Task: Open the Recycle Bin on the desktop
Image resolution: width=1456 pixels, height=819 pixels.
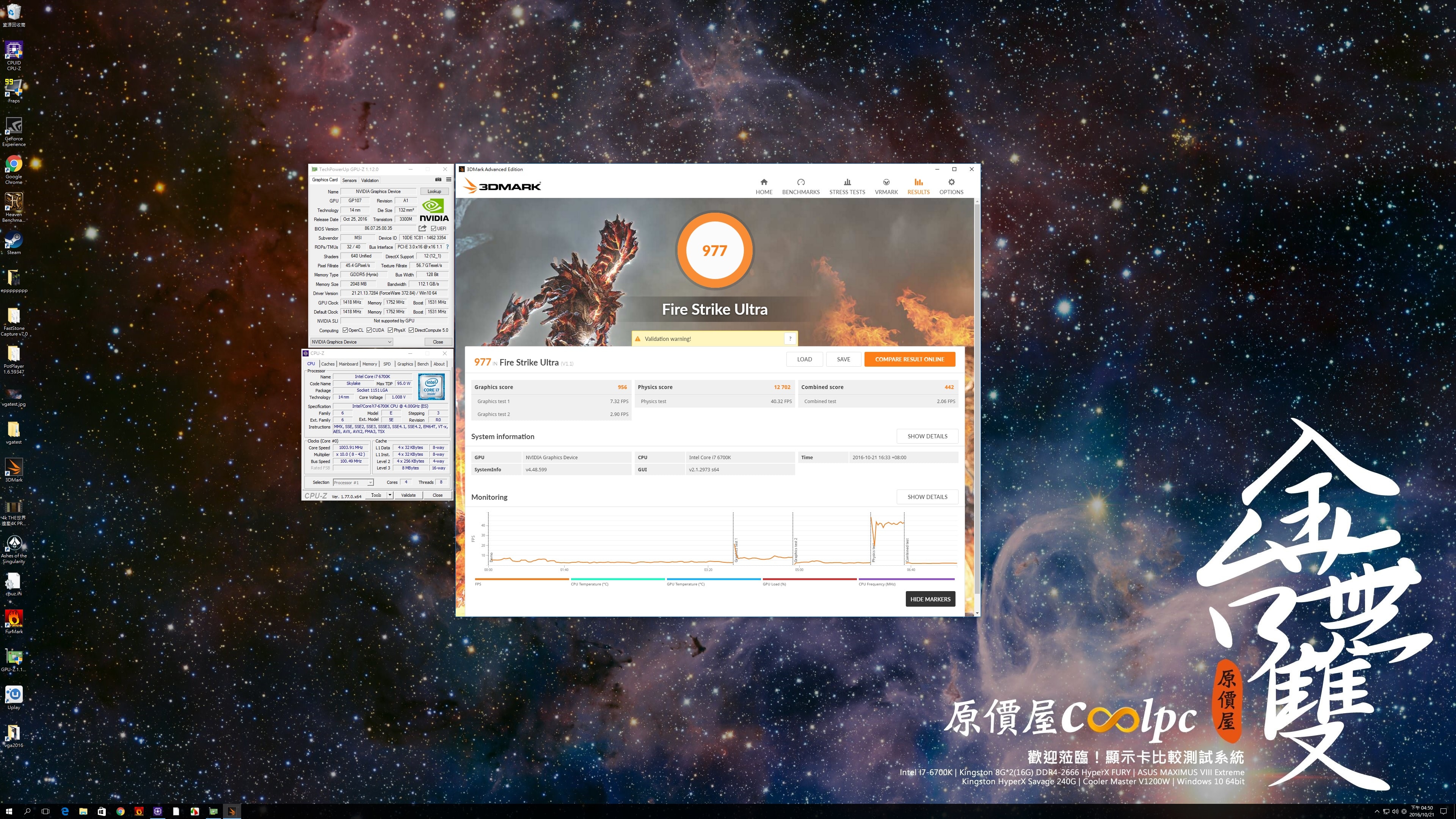Action: pos(14,15)
